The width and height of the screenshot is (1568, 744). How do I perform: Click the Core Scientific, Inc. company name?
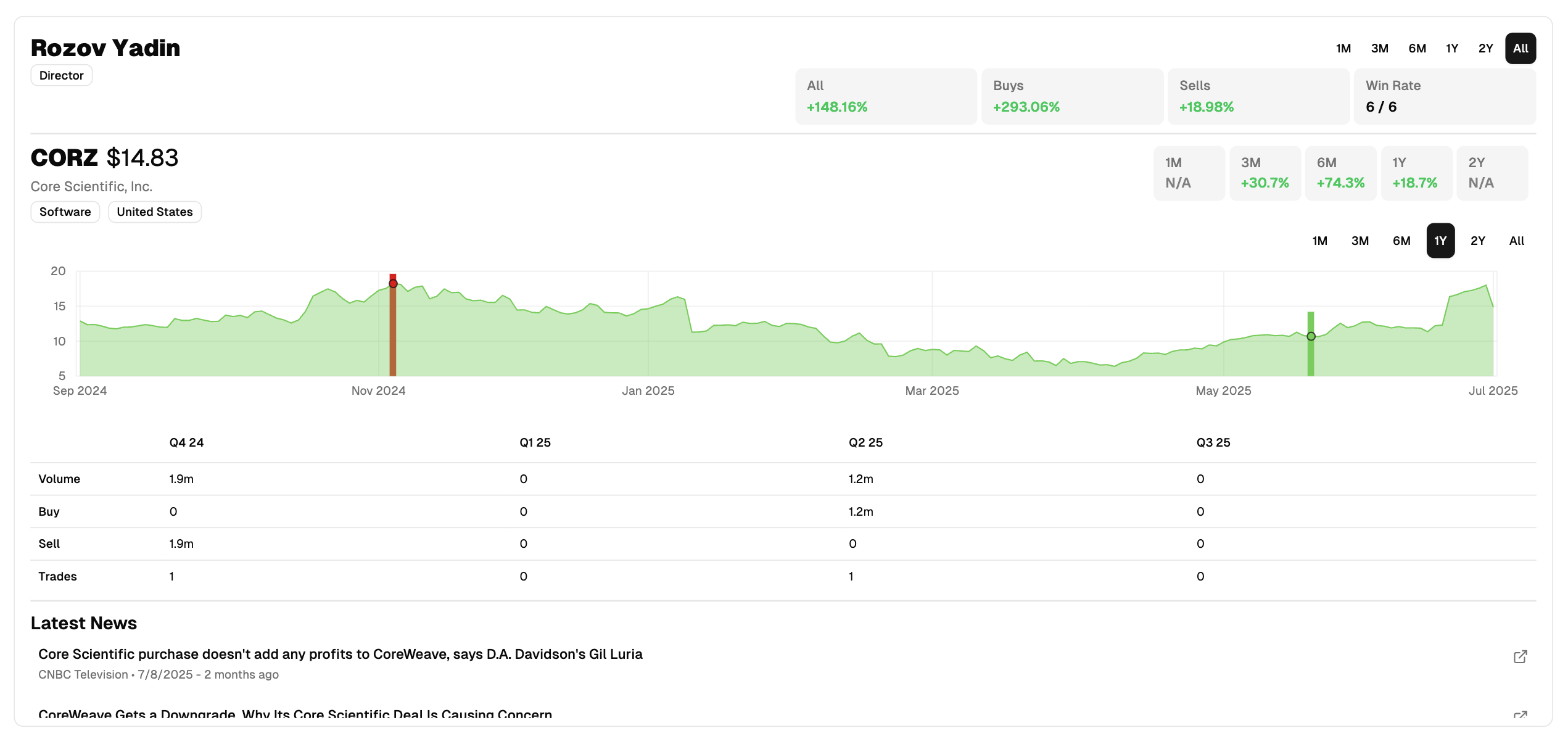point(91,186)
